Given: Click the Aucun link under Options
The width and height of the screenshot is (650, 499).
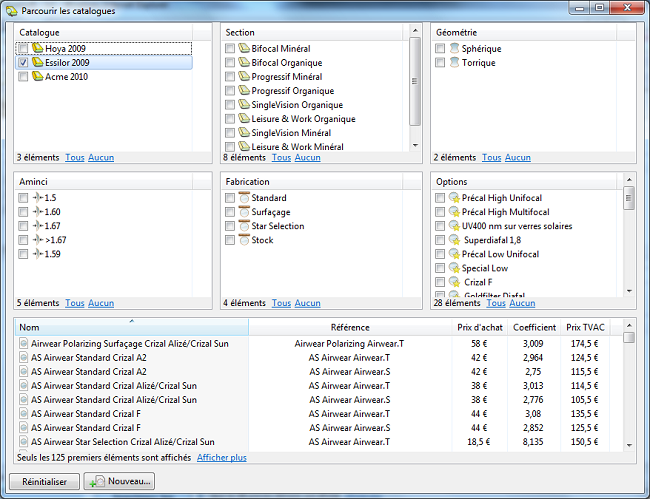Looking at the screenshot, I should pos(522,303).
